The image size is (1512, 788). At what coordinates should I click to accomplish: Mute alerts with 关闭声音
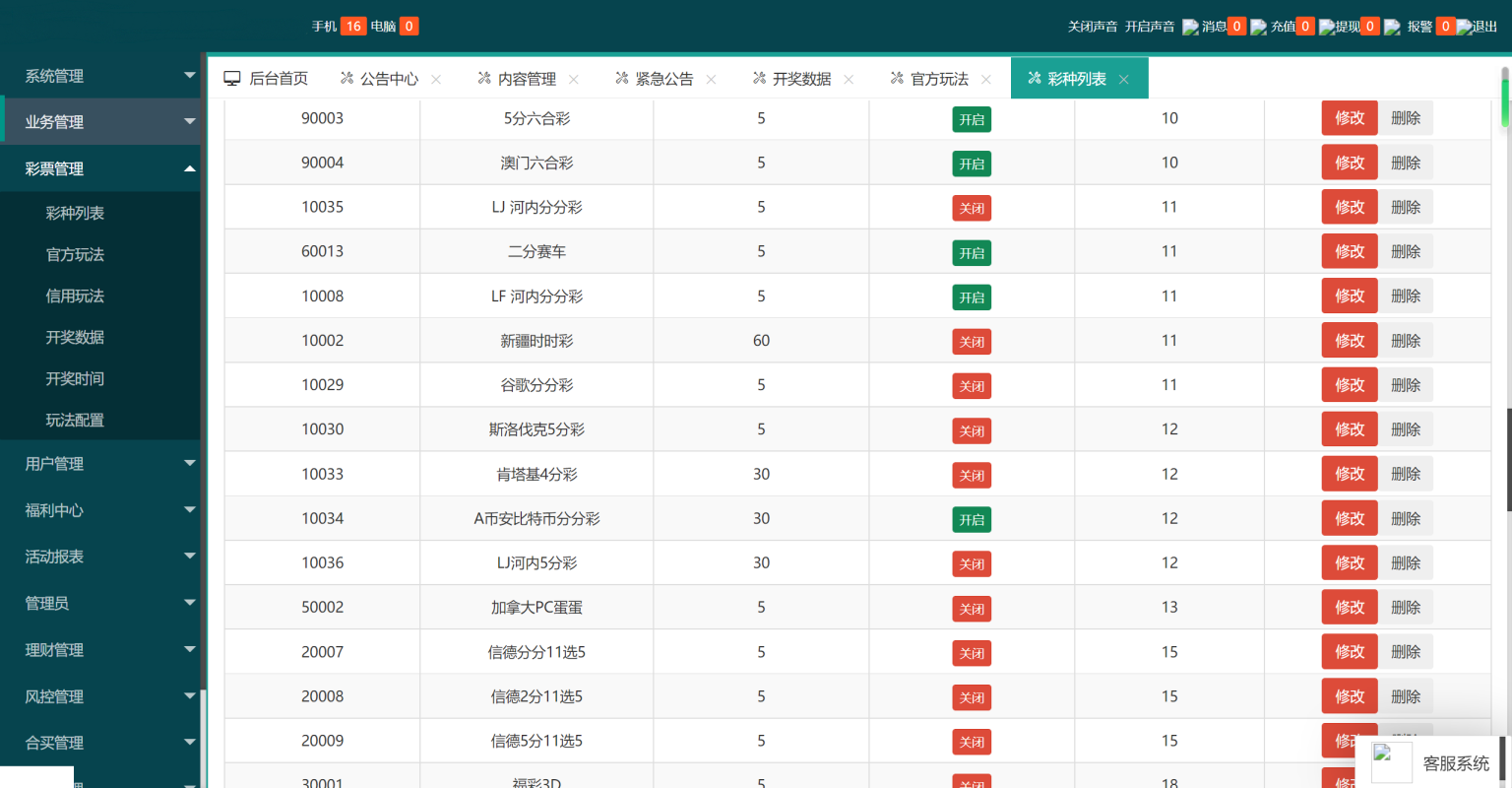1093,27
